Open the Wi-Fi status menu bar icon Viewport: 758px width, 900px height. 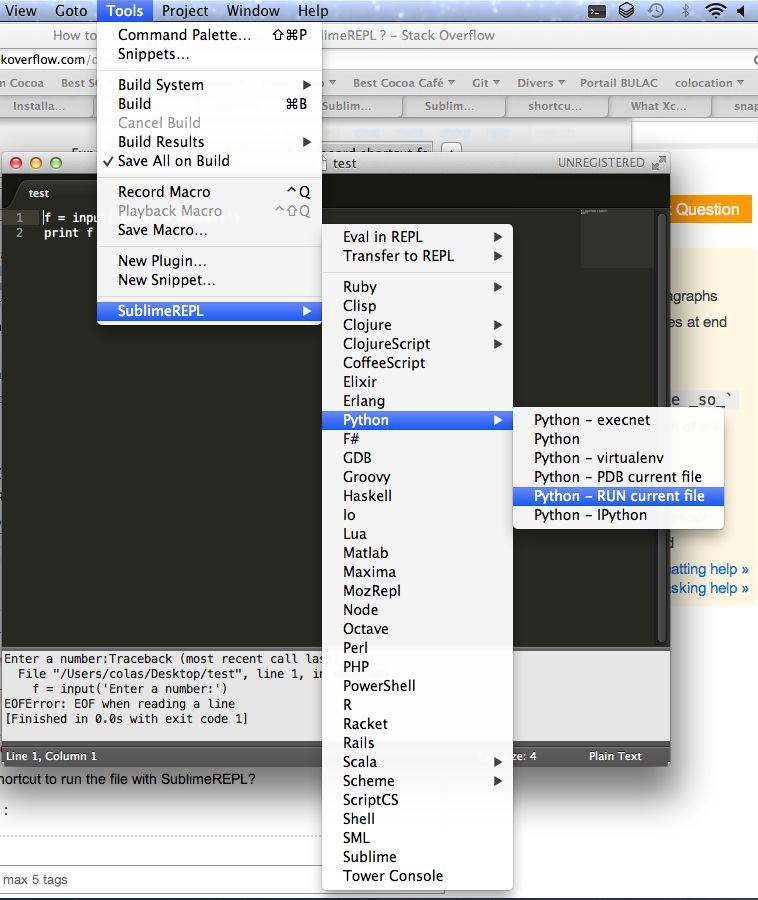coord(715,10)
